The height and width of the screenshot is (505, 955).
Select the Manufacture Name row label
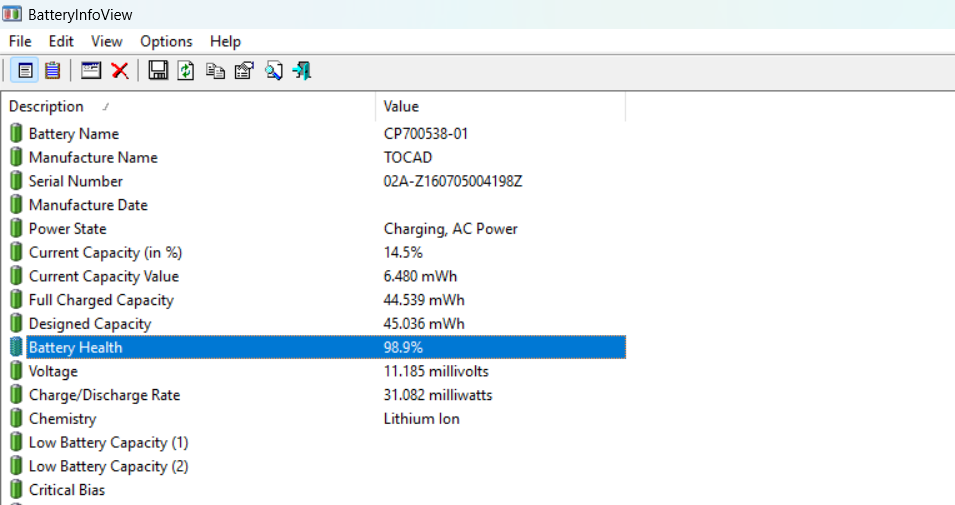point(93,157)
